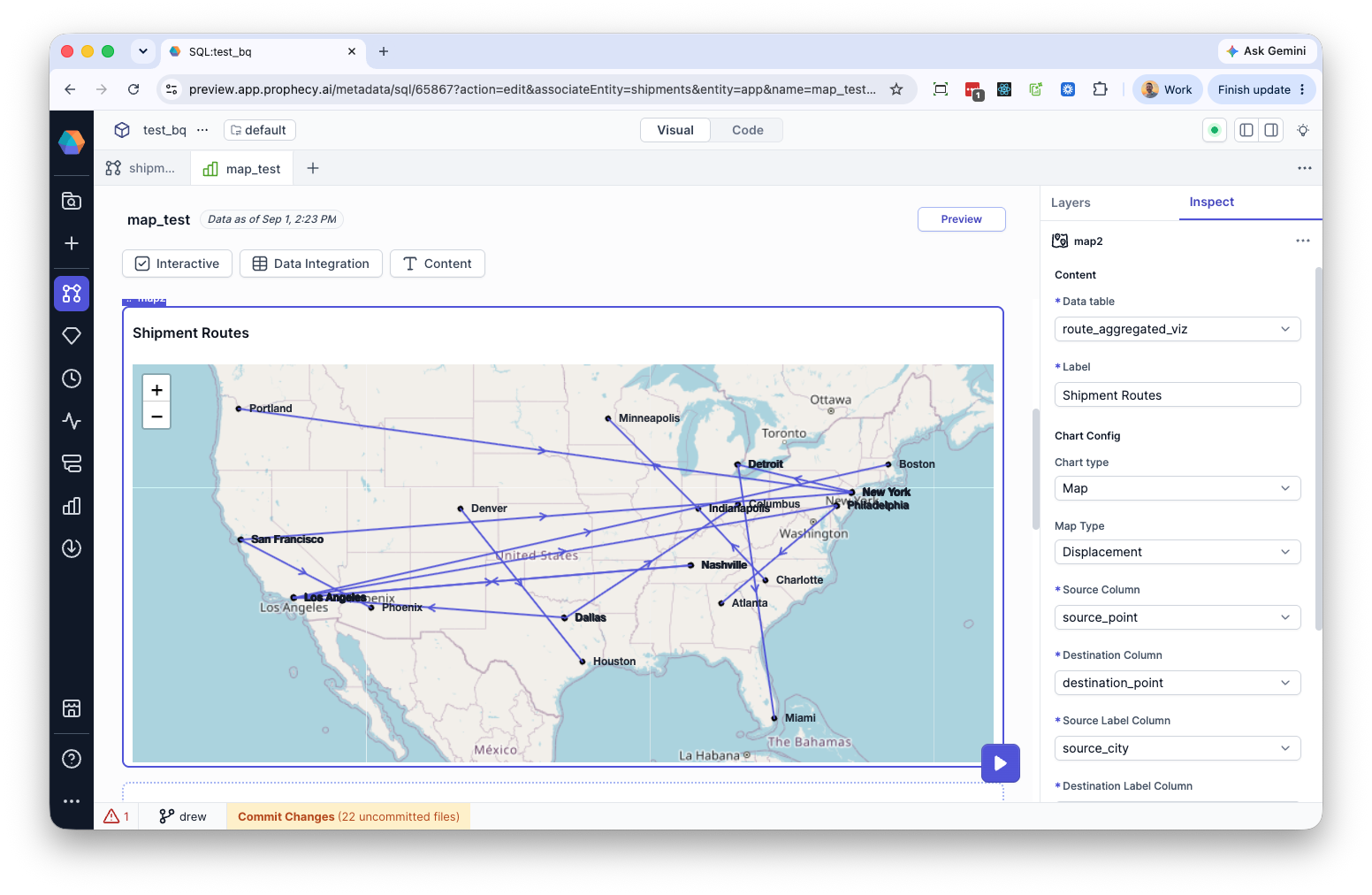
Task: Click the run play button on map
Action: 1001,763
